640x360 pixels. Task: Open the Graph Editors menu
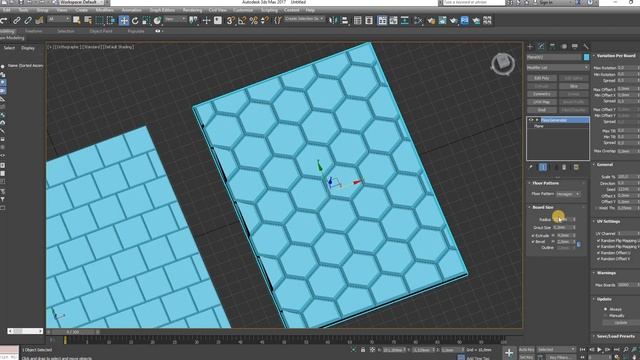(x=162, y=10)
